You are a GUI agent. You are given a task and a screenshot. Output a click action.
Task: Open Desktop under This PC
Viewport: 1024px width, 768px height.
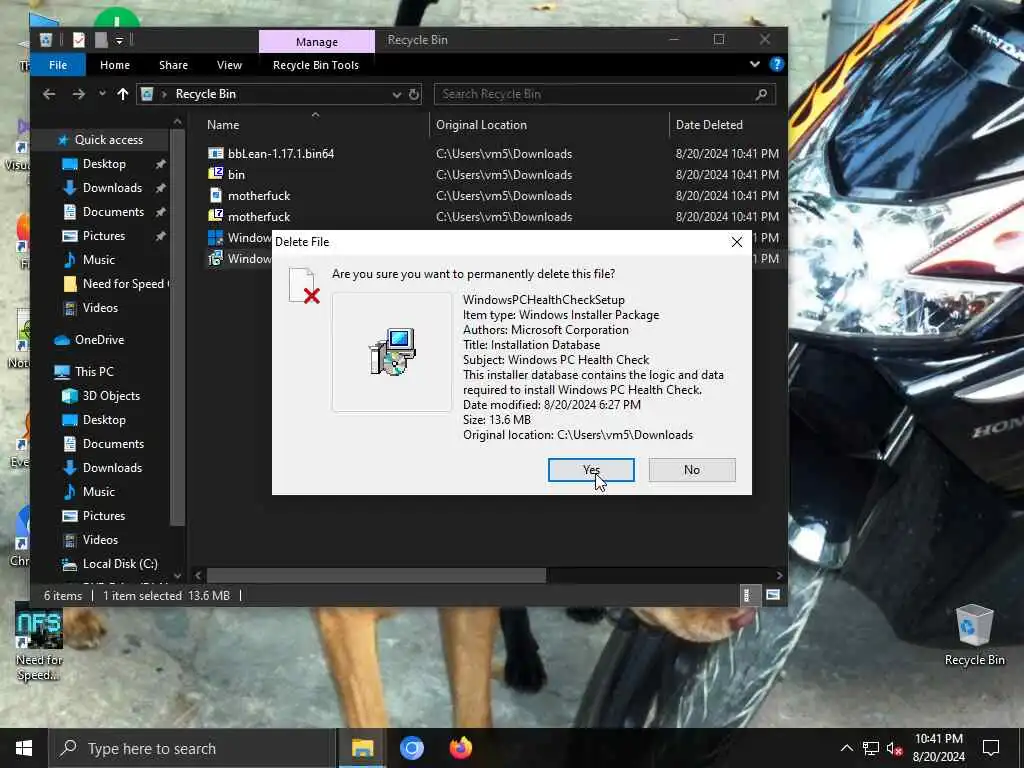point(104,420)
